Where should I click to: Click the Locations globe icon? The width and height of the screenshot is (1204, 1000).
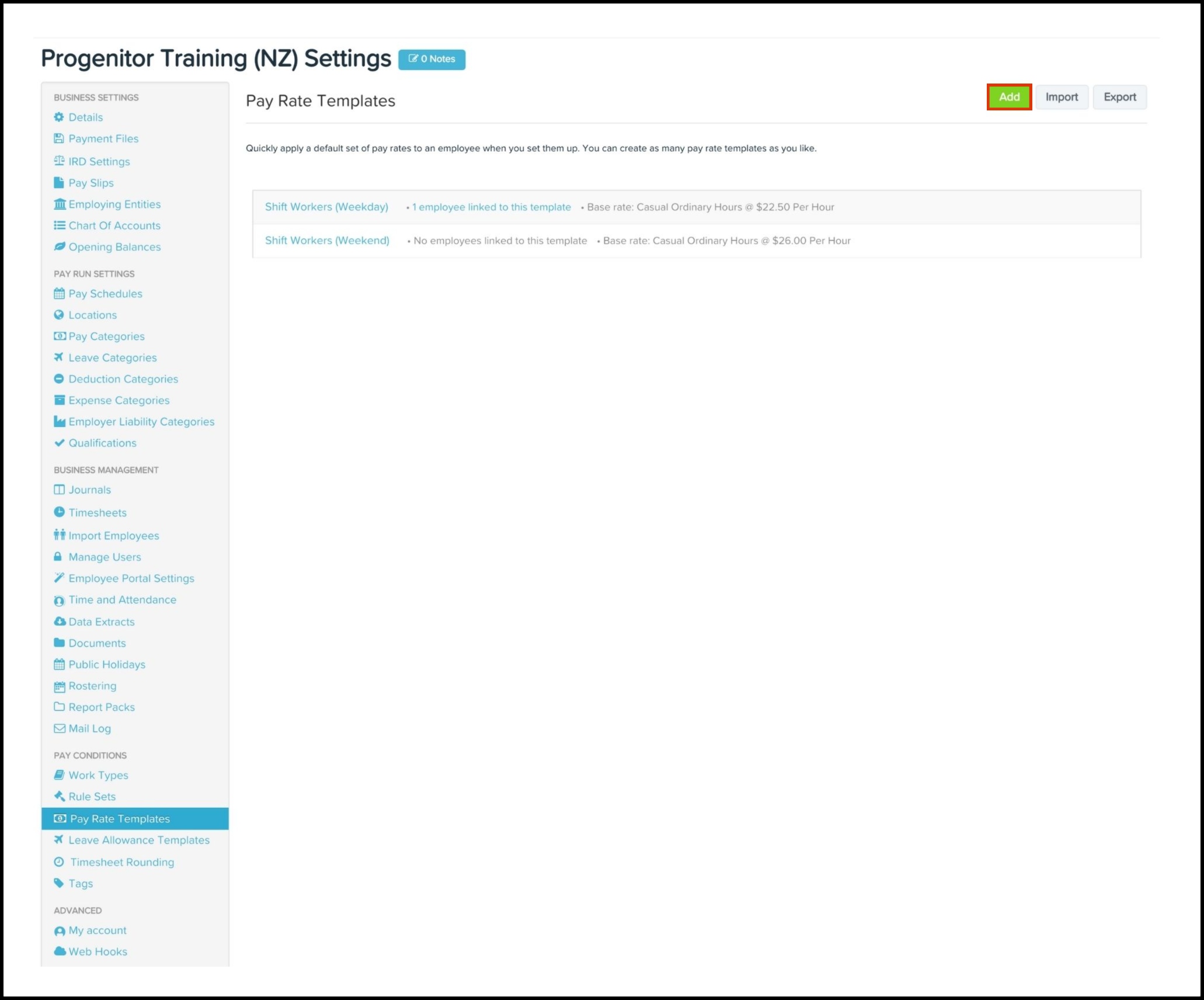point(59,315)
